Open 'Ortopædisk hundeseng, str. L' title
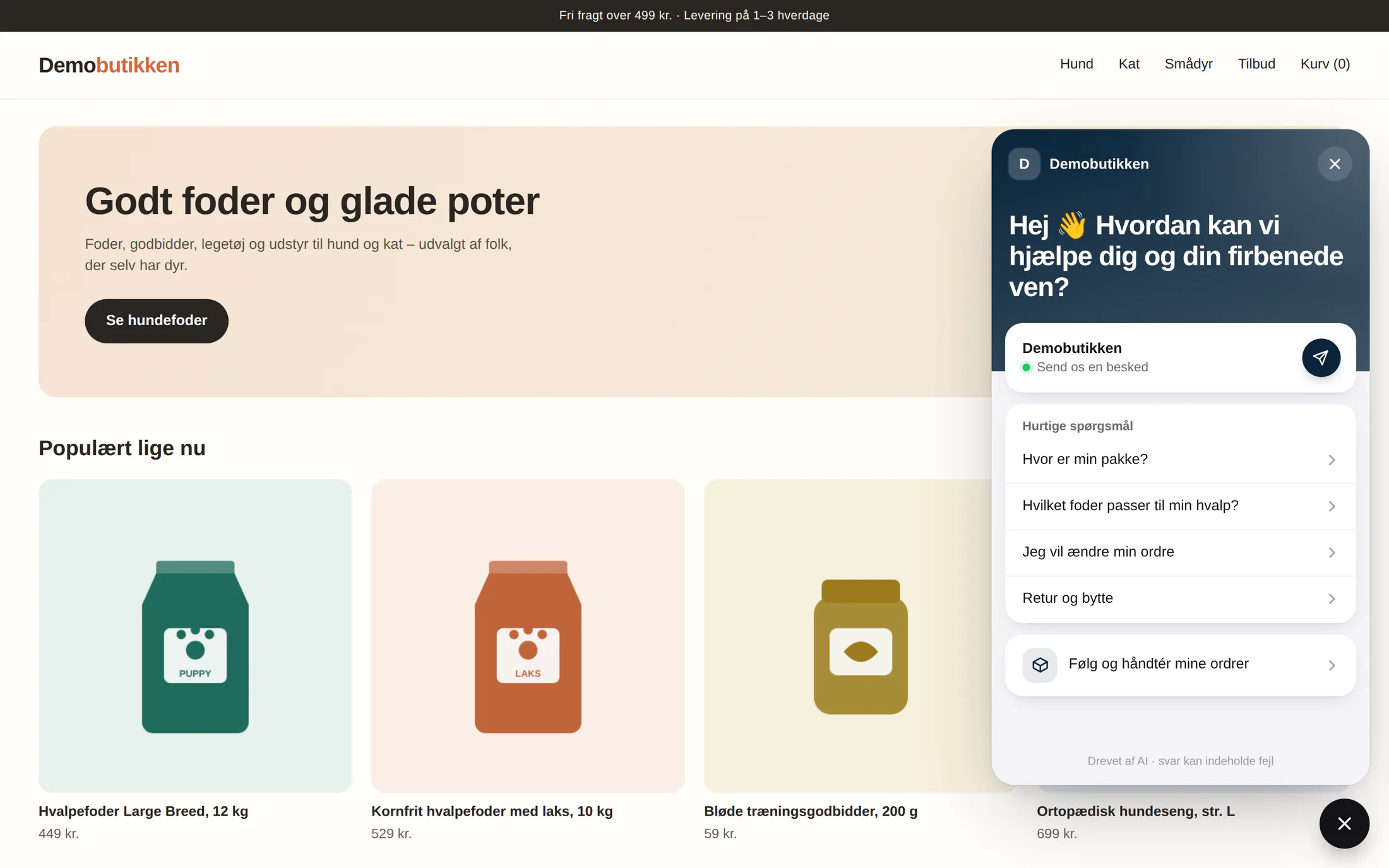Image resolution: width=1389 pixels, height=868 pixels. 1136,811
